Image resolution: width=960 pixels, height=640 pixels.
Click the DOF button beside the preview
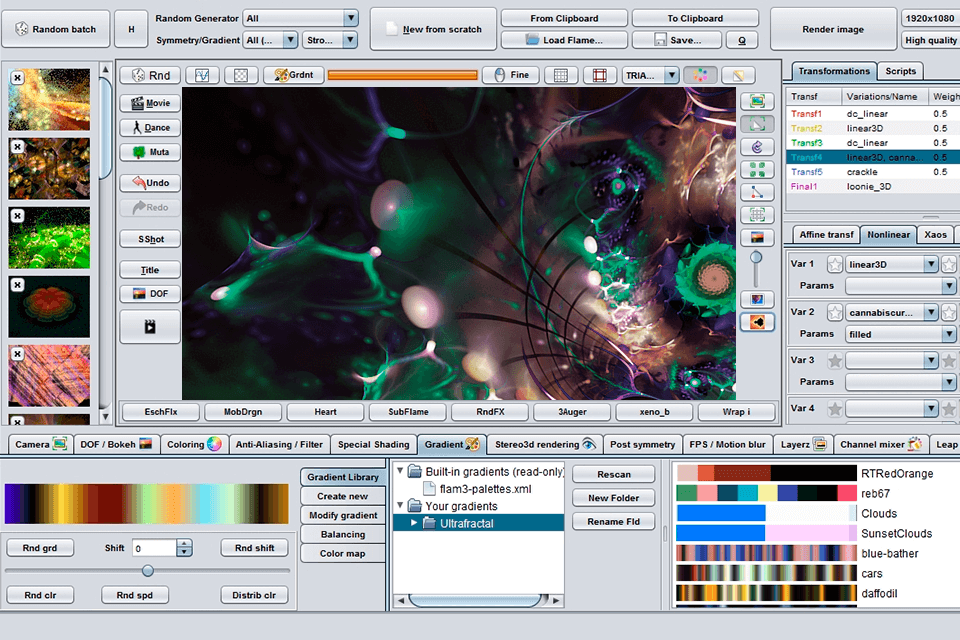tap(150, 294)
